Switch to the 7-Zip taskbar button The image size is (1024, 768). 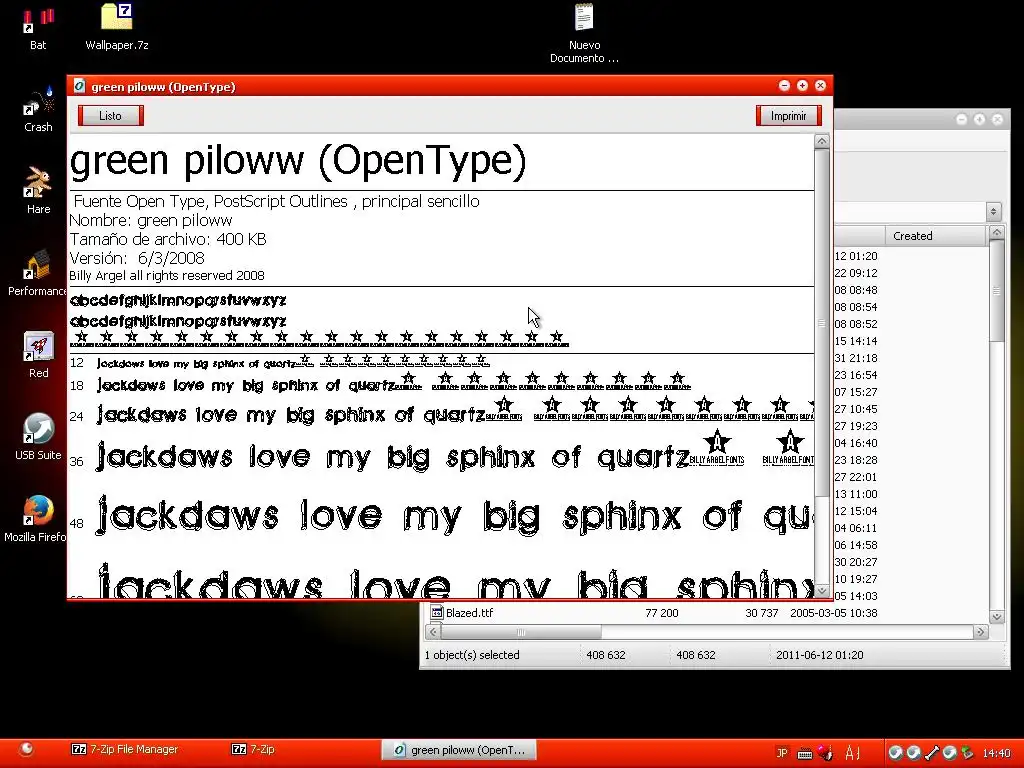point(253,749)
